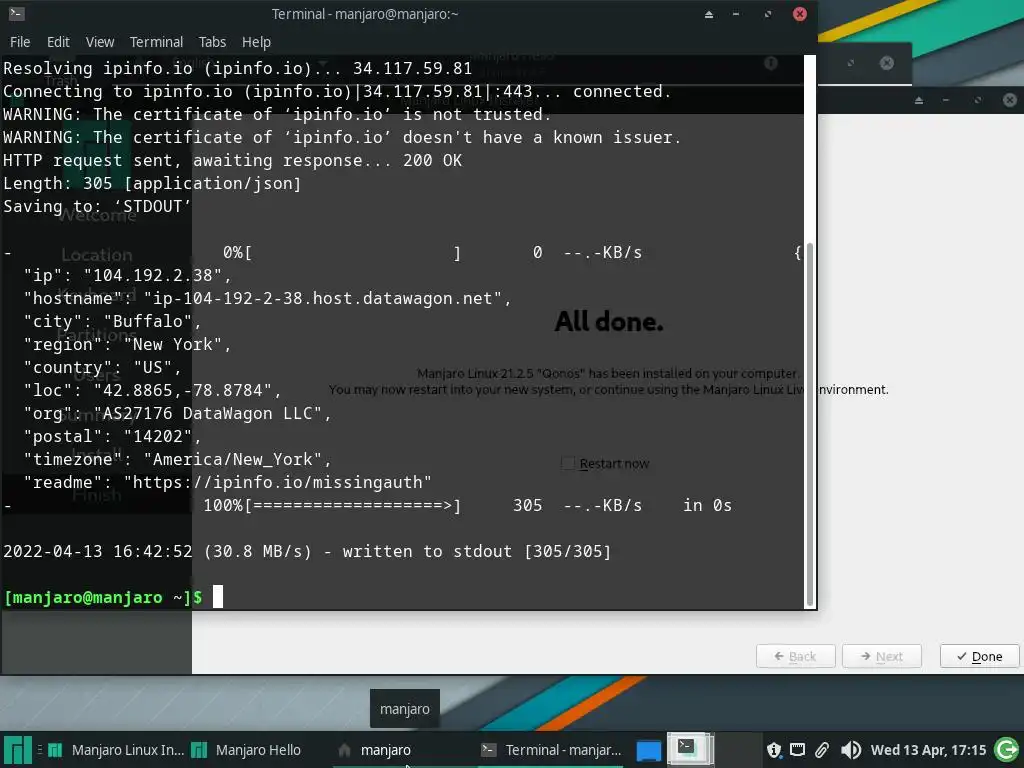The image size is (1024, 768).
Task: Click the 100% download progress bar line
Action: point(368,505)
